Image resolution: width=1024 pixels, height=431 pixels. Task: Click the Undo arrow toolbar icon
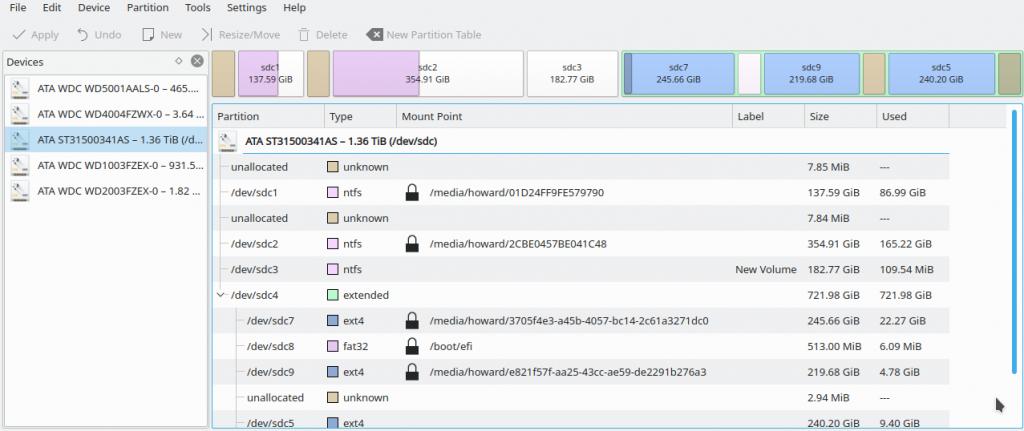pos(82,35)
